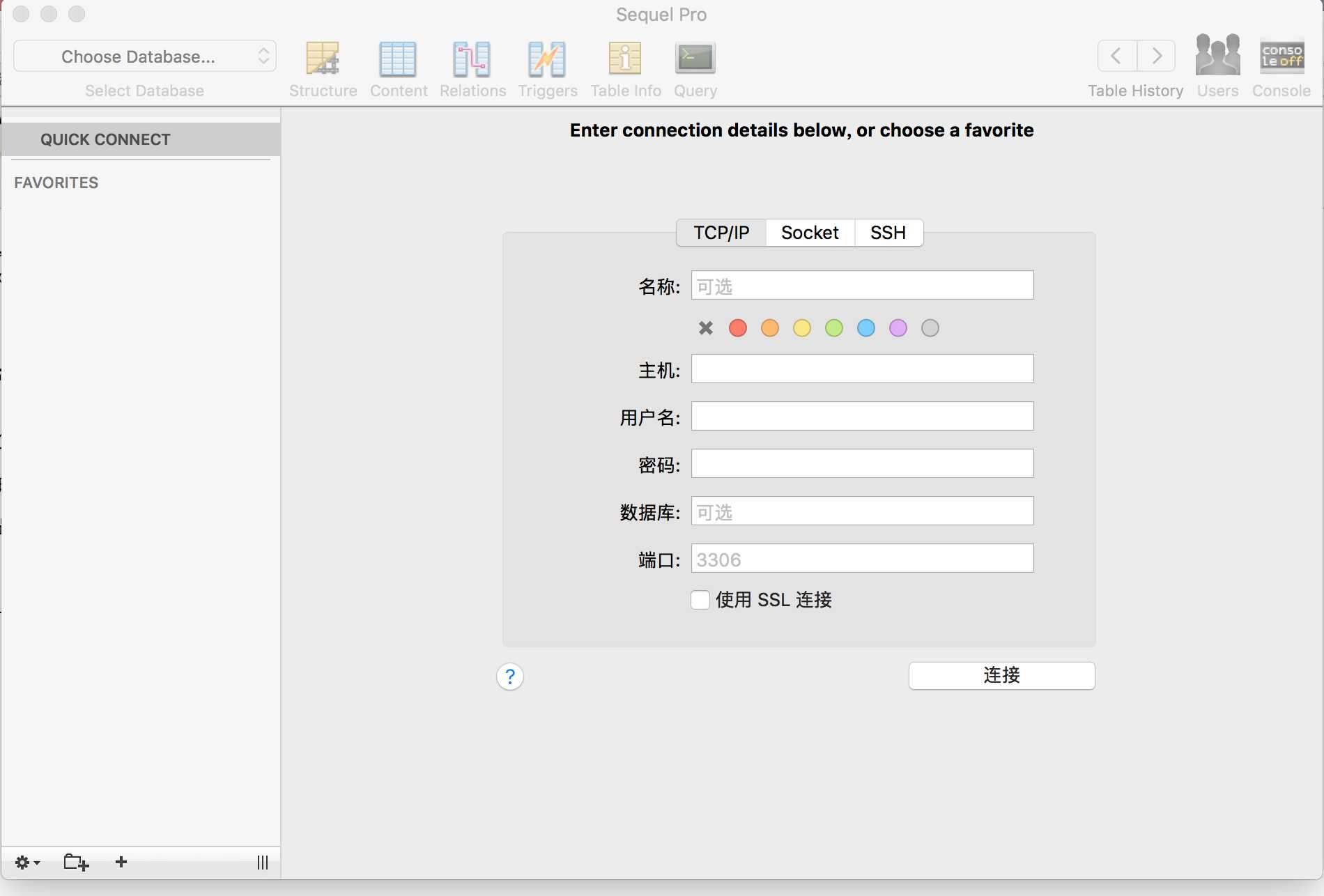Show the Console window
The image size is (1324, 896).
tap(1281, 56)
